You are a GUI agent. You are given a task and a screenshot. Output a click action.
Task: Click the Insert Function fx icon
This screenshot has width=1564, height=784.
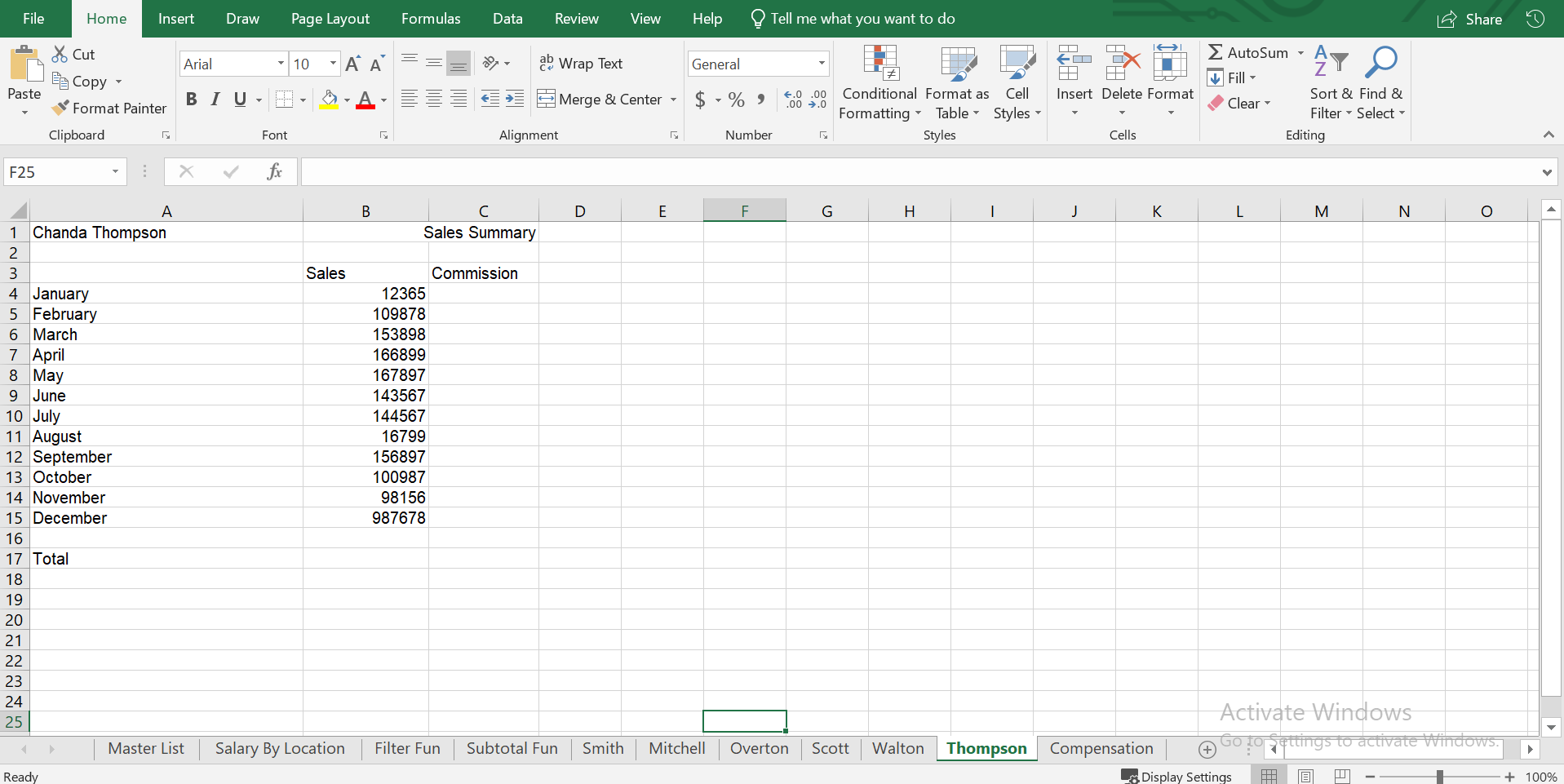point(274,171)
